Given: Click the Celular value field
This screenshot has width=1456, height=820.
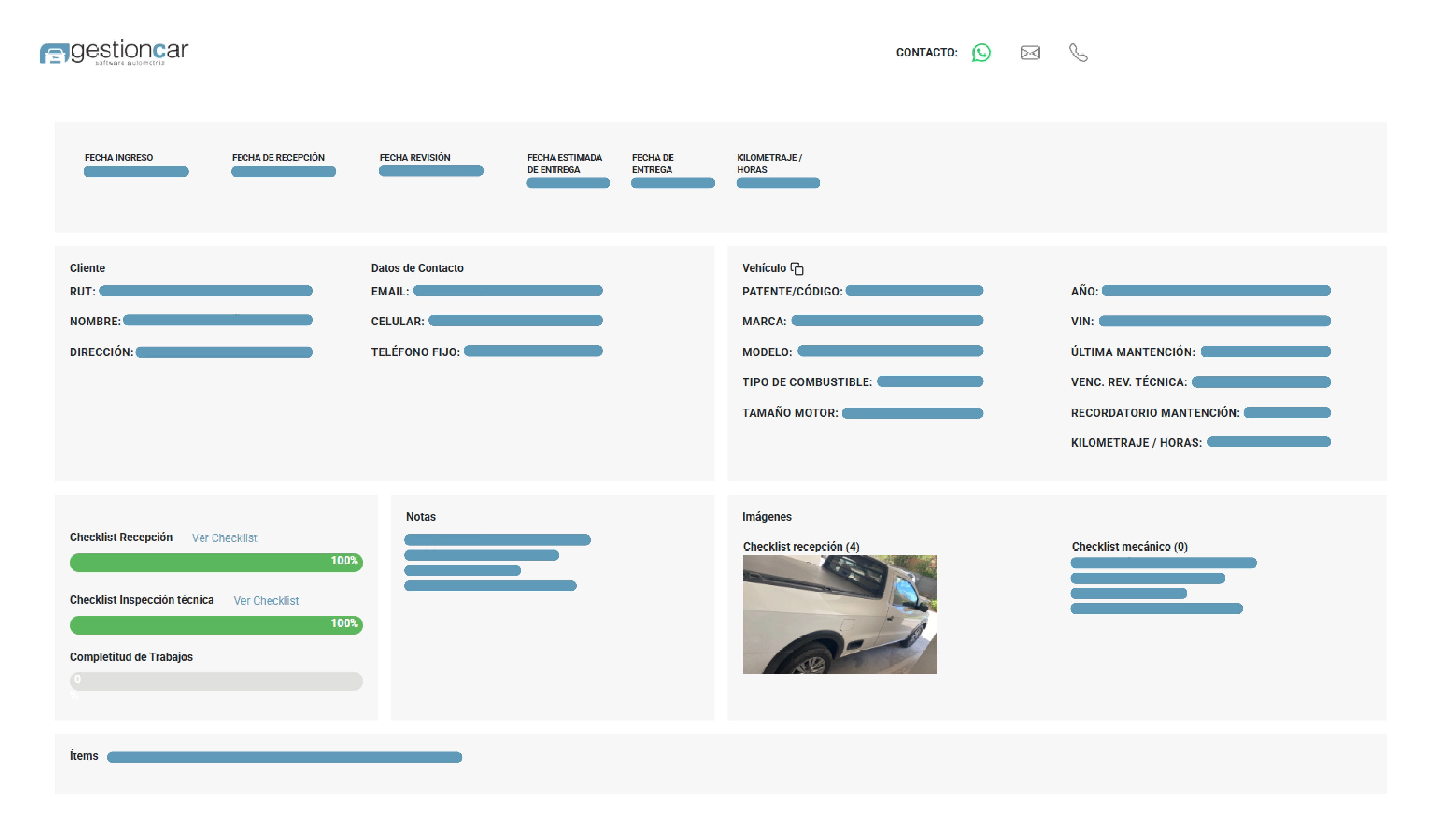Looking at the screenshot, I should (x=515, y=321).
